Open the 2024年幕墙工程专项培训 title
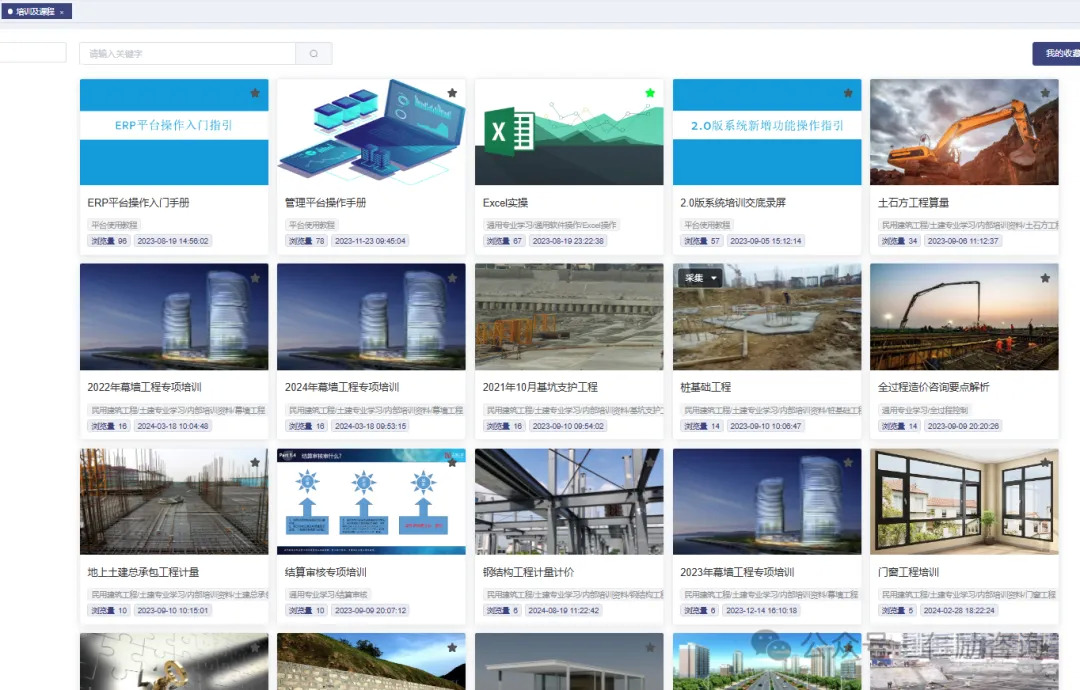This screenshot has width=1080, height=690. 342,388
